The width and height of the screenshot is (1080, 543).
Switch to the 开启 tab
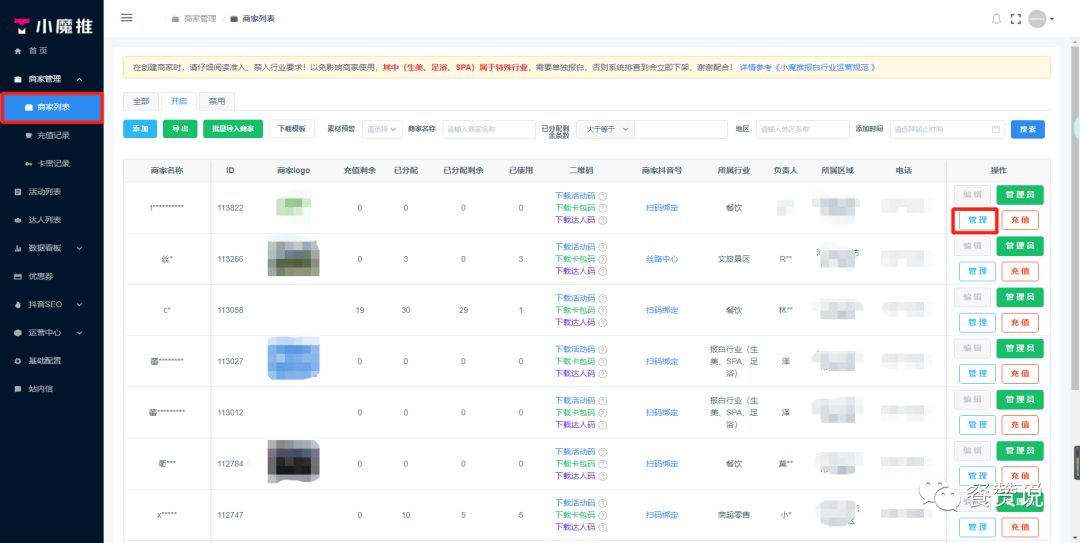coord(178,101)
